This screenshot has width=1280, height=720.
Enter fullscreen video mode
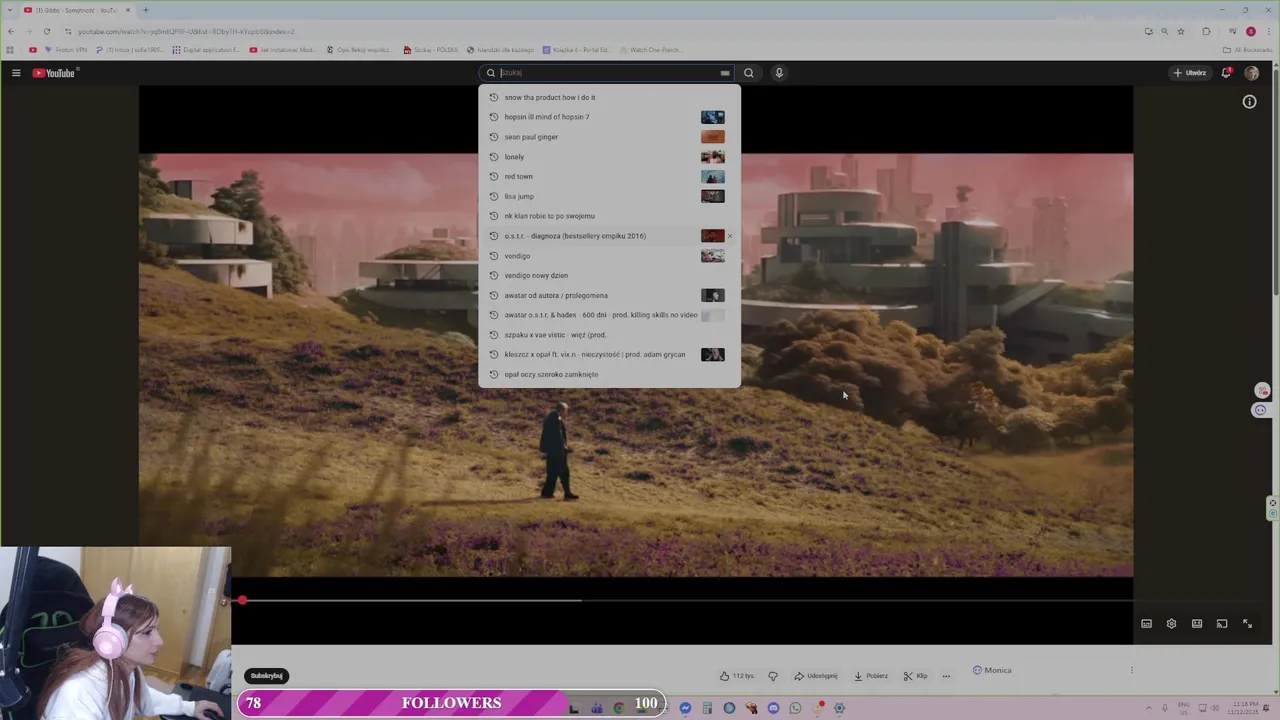1247,624
